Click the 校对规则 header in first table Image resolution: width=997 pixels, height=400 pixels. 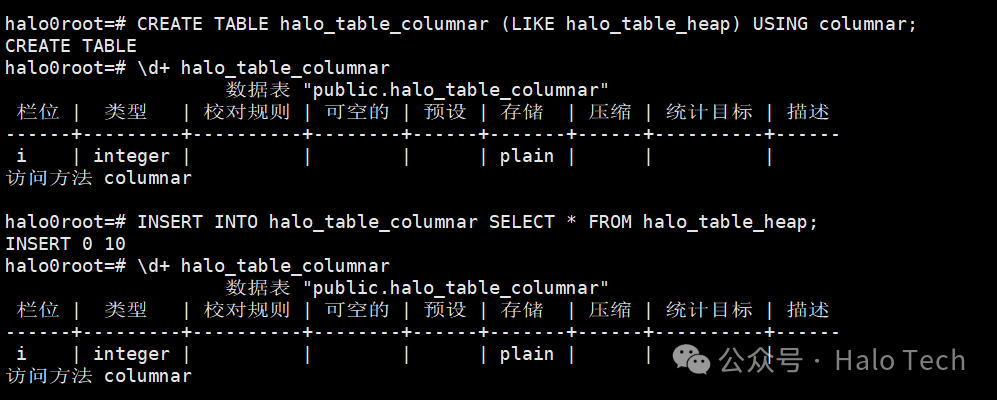(x=247, y=112)
